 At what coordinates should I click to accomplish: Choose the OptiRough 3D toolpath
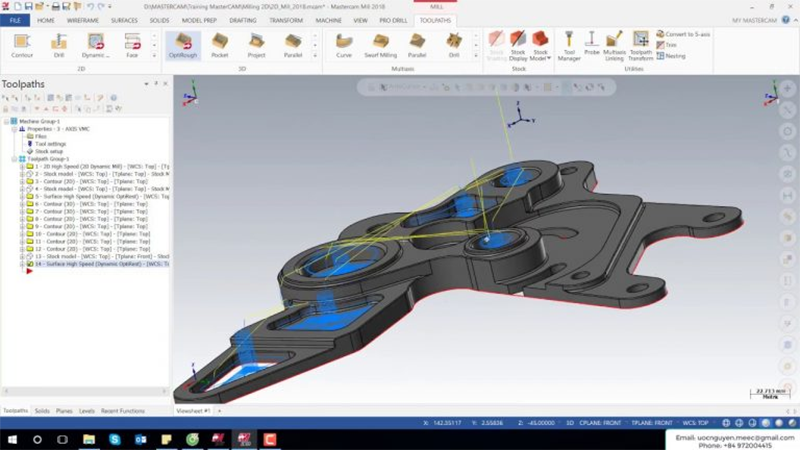[x=183, y=44]
